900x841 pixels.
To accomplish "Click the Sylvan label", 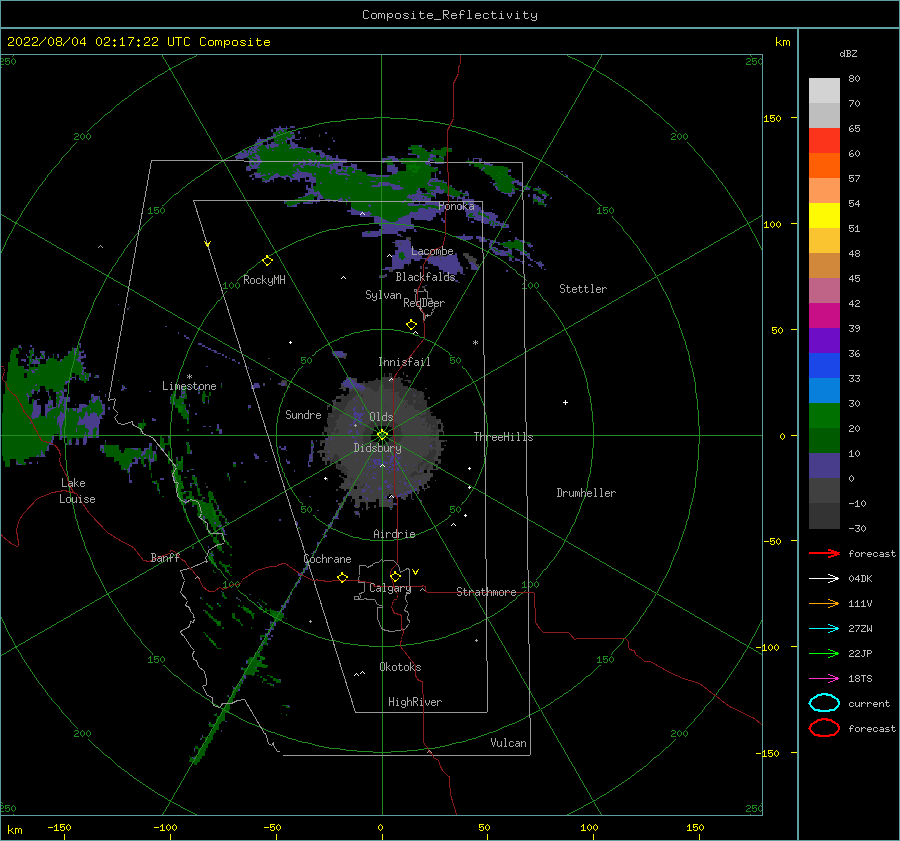I will coord(383,295).
